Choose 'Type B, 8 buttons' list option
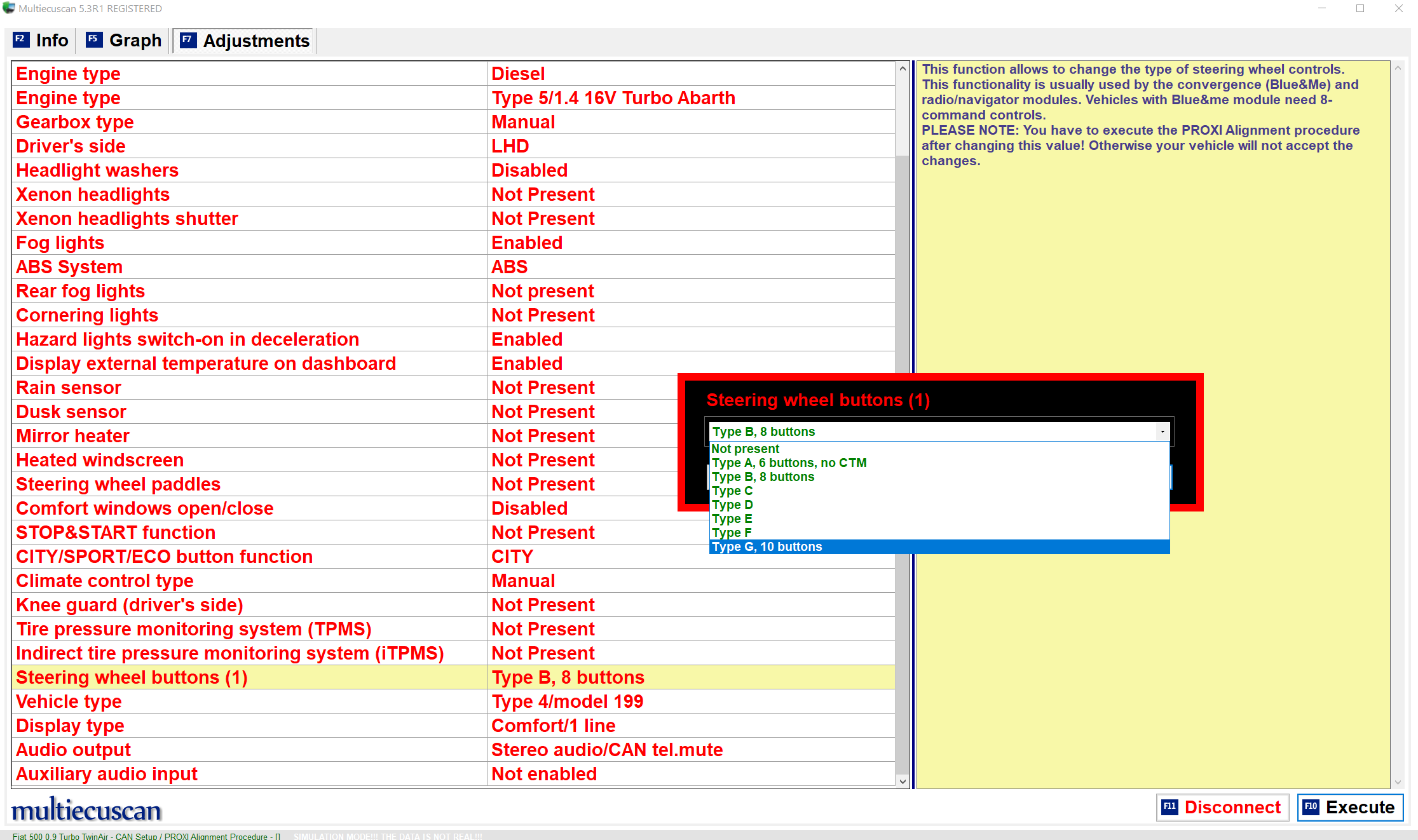Screen dimensions: 1418x840 (x=939, y=477)
